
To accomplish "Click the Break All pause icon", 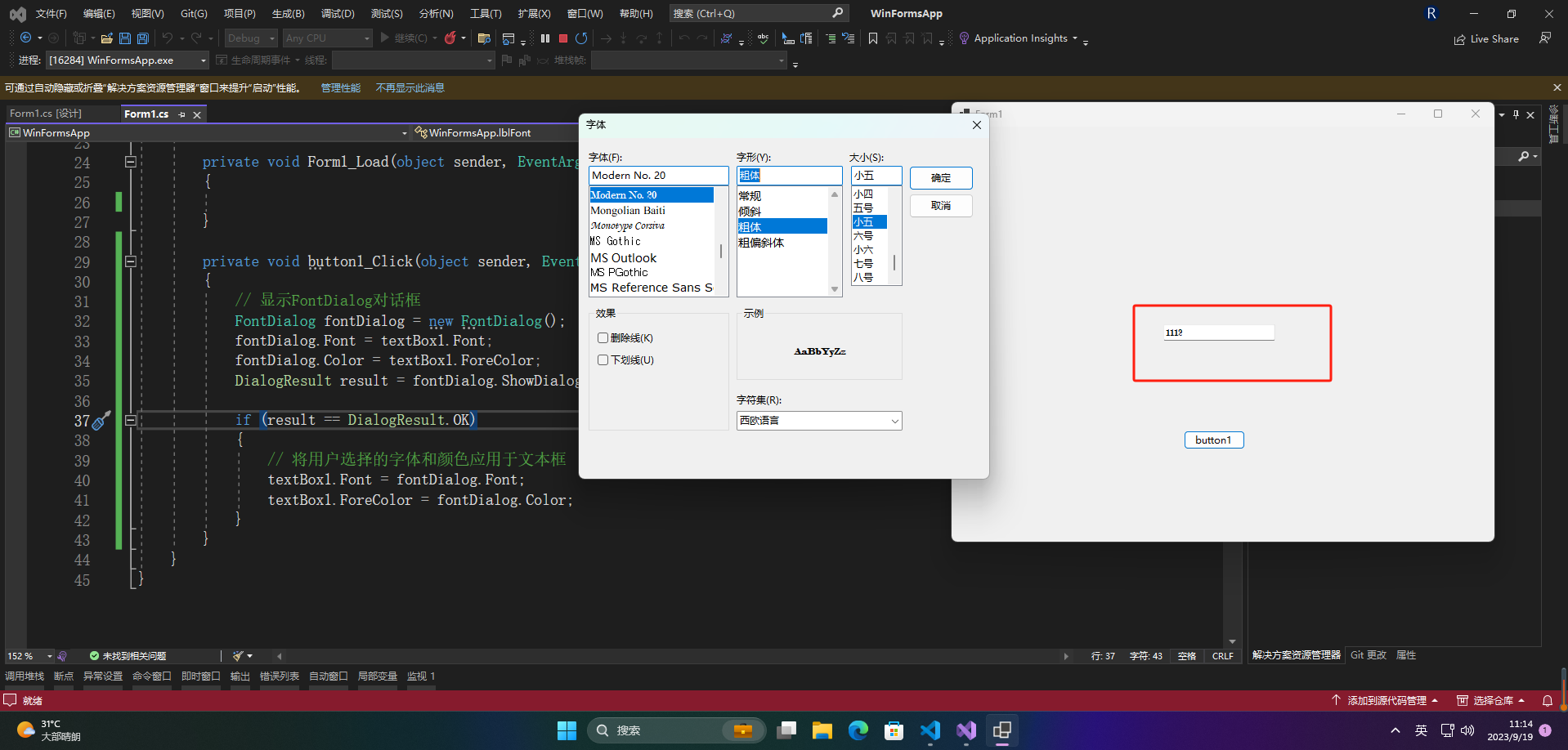I will pyautogui.click(x=545, y=38).
